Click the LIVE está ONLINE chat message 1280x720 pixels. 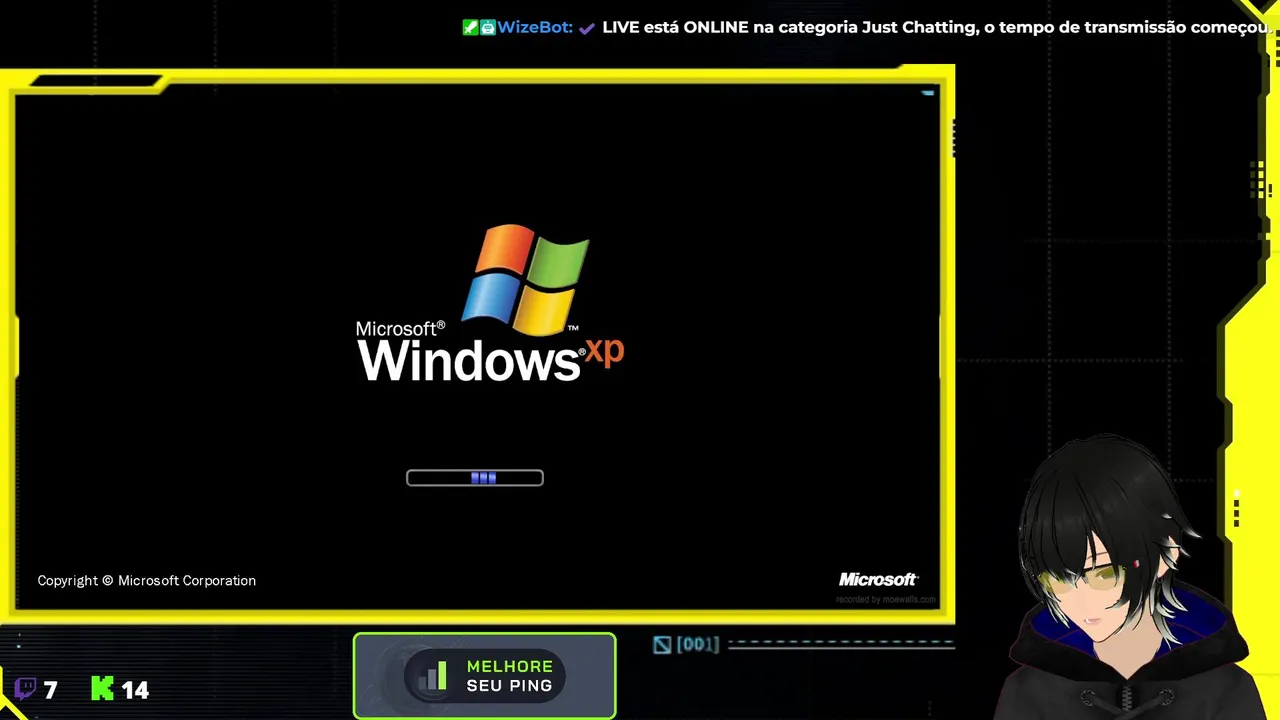pyautogui.click(x=936, y=27)
